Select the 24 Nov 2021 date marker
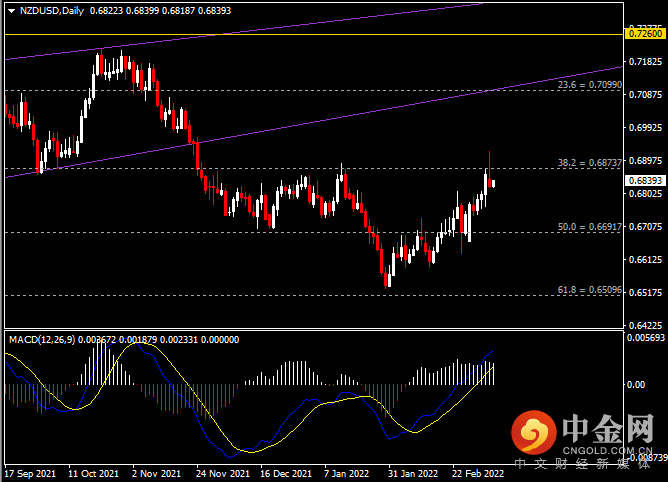The width and height of the screenshot is (668, 482). pyautogui.click(x=218, y=472)
